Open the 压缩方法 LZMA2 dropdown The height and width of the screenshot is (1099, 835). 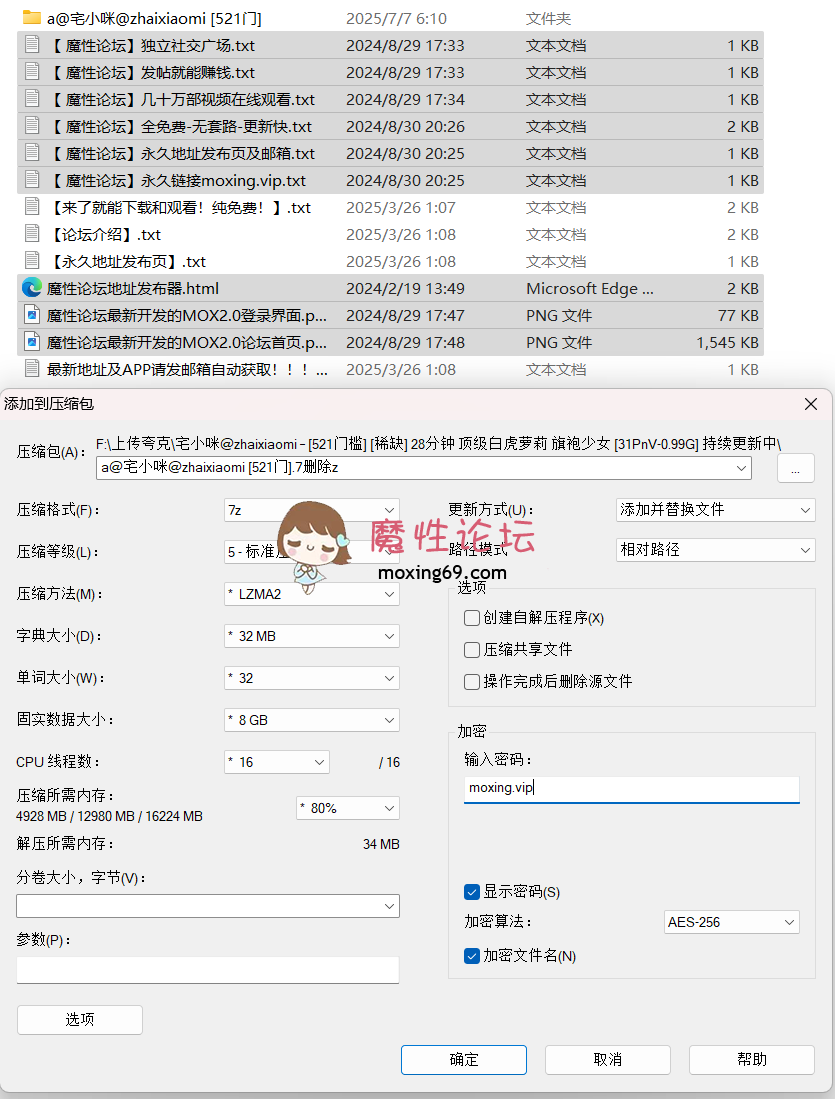pos(312,594)
